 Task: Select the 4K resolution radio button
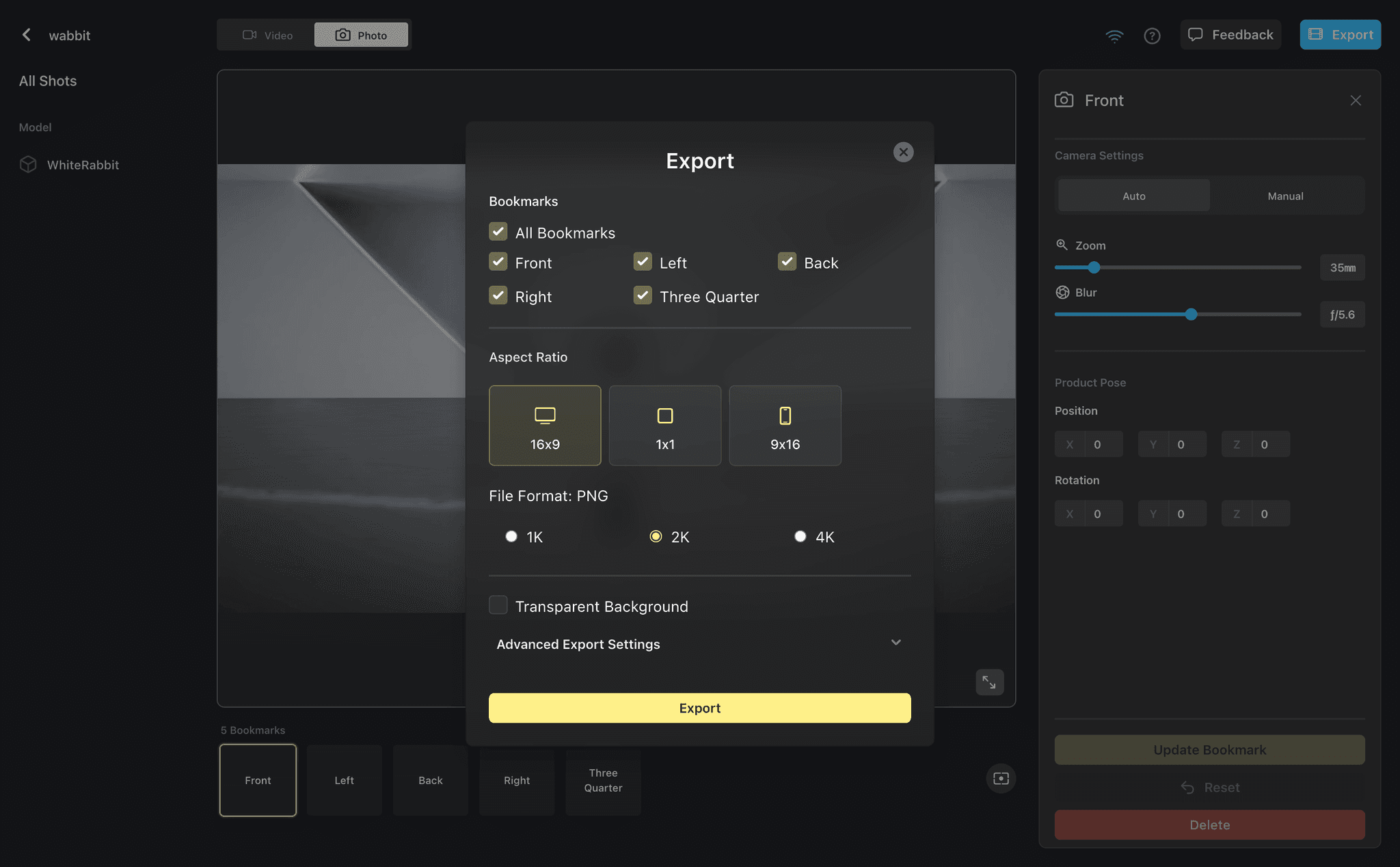pos(799,536)
